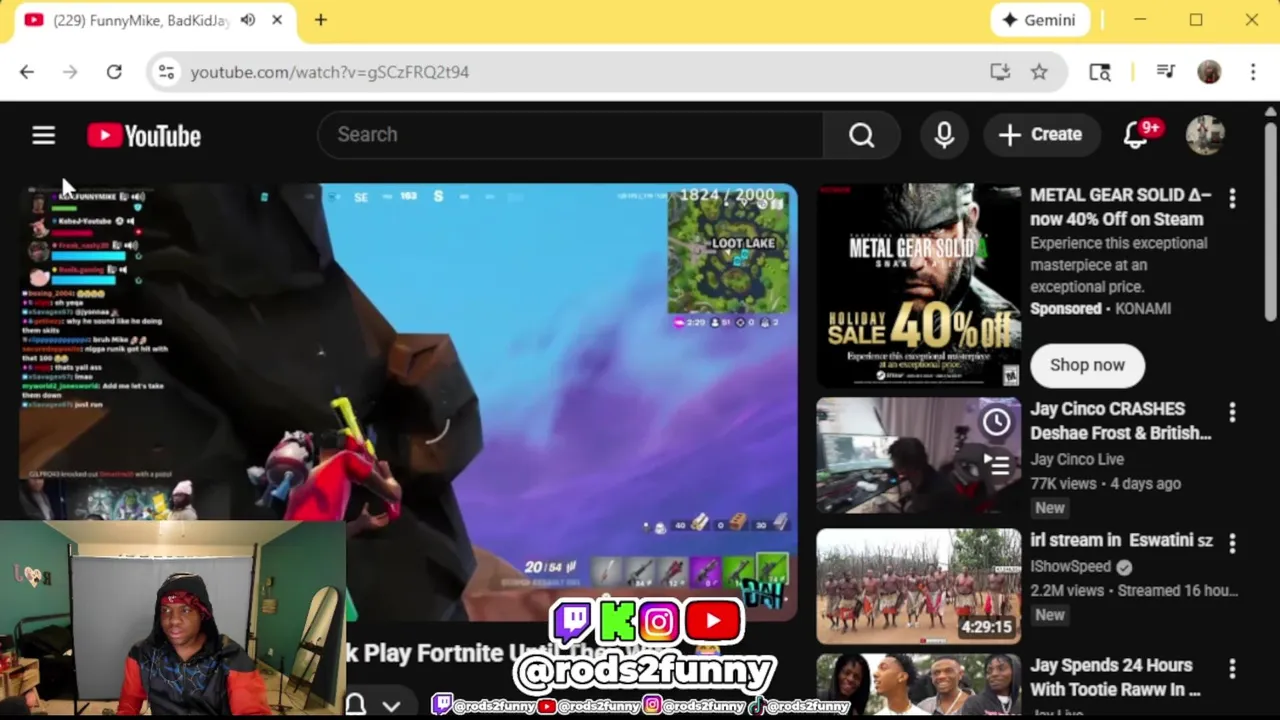The width and height of the screenshot is (1280, 720).
Task: Open YouTube notifications bell
Action: pyautogui.click(x=1136, y=135)
